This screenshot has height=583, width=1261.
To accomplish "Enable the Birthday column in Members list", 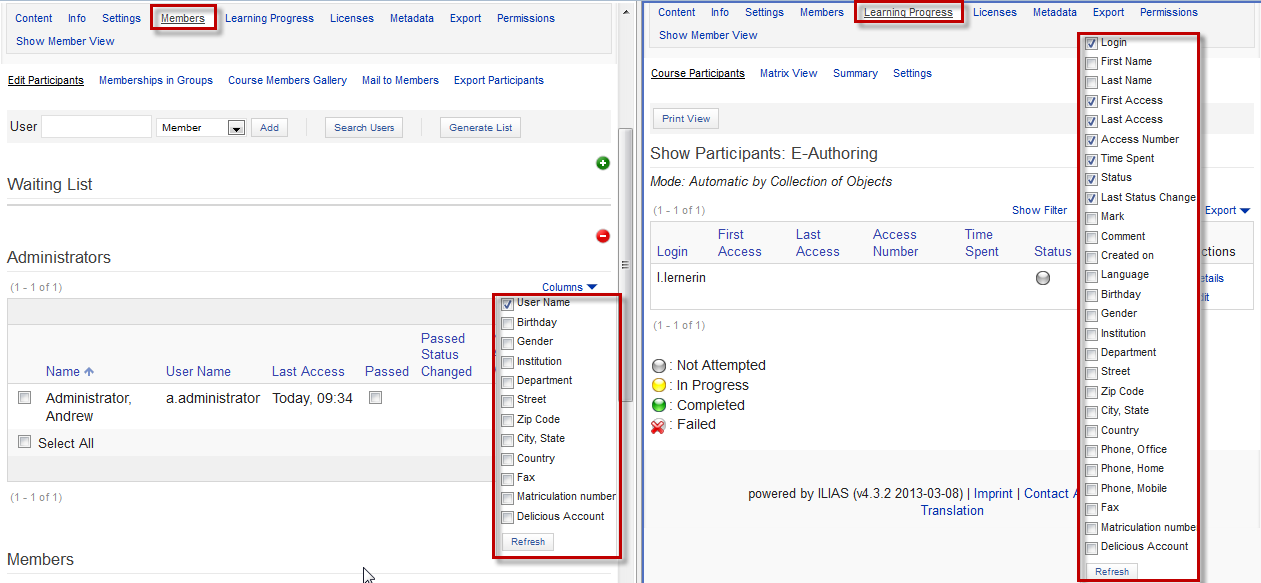I will [x=508, y=323].
